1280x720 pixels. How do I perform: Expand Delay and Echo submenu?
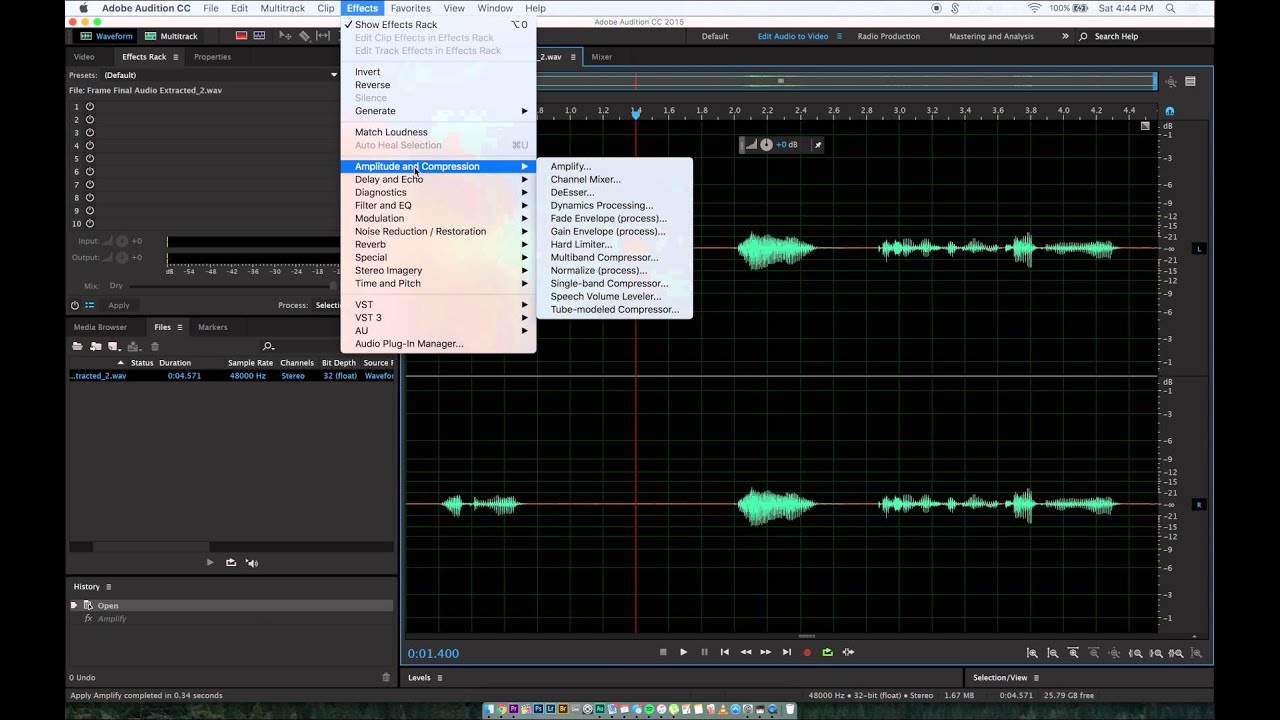pos(440,179)
